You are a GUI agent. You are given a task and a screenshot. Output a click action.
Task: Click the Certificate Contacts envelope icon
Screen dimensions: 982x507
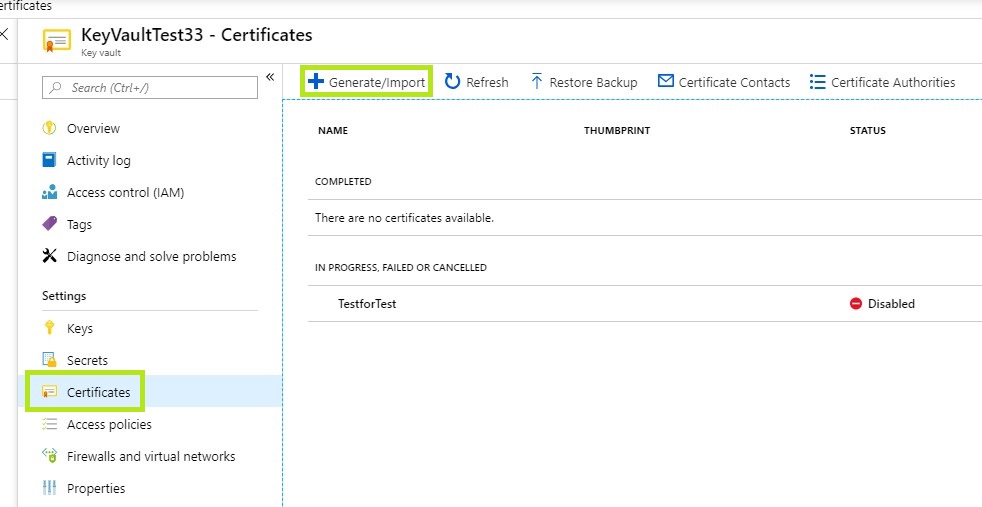pos(666,81)
